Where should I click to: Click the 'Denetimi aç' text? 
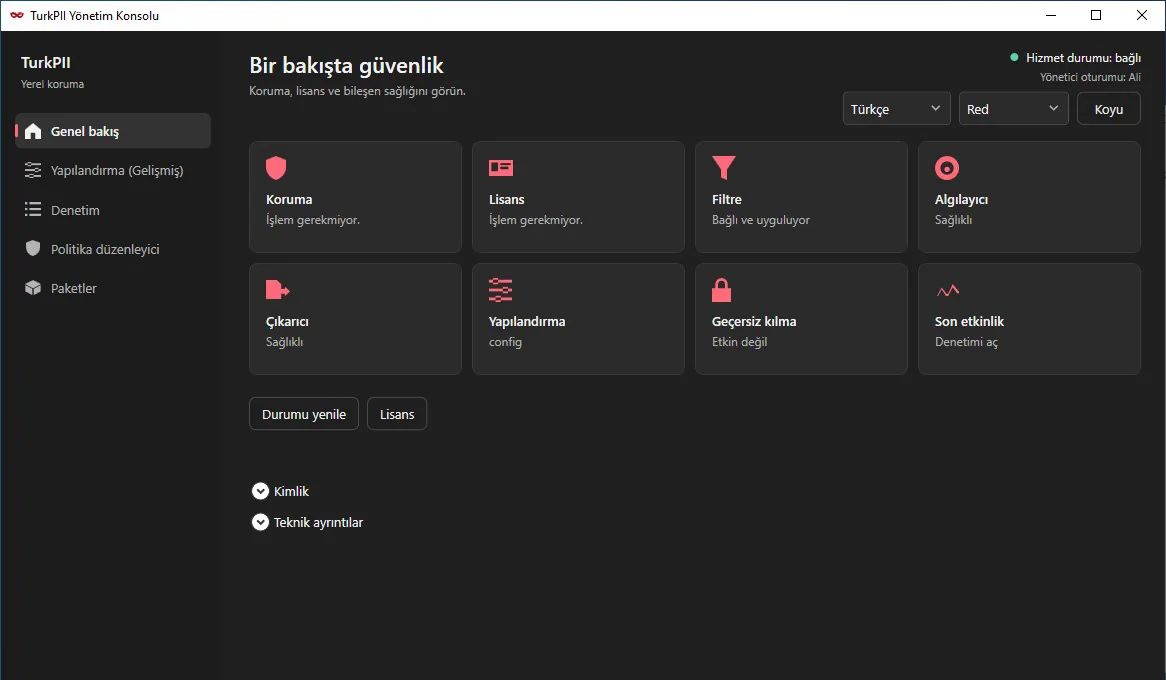point(966,342)
